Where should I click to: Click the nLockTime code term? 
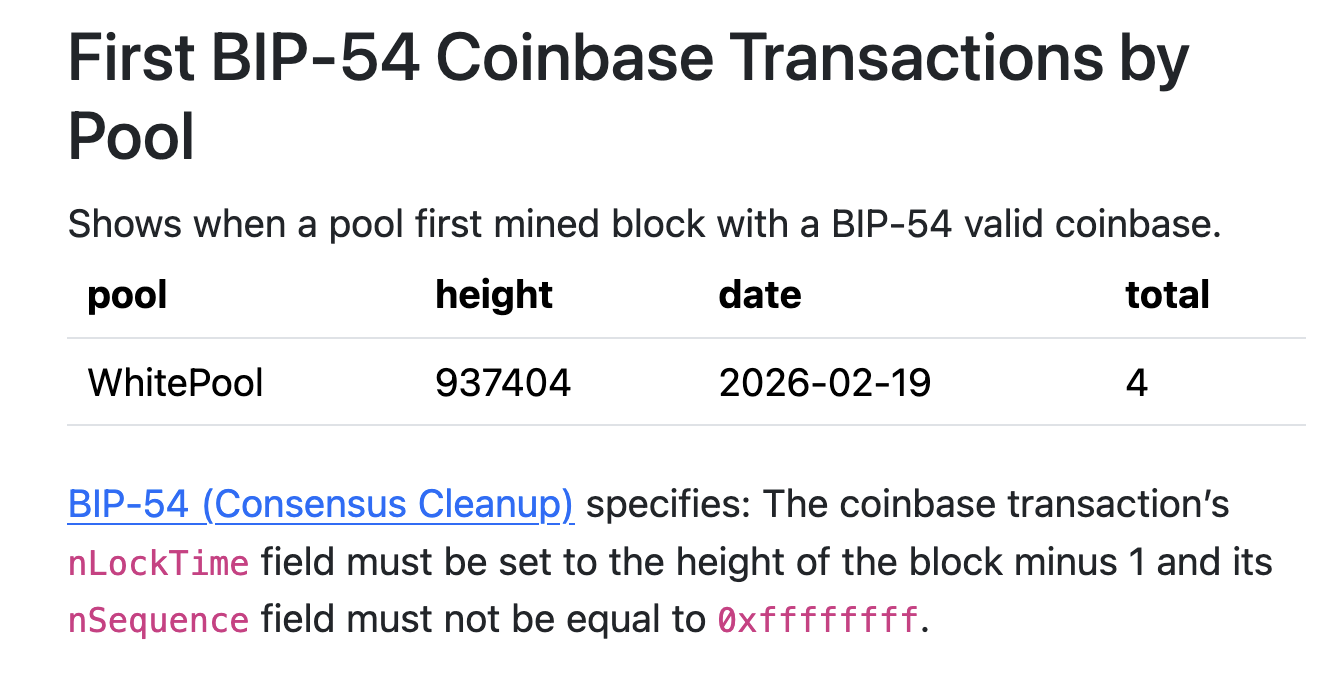click(158, 563)
